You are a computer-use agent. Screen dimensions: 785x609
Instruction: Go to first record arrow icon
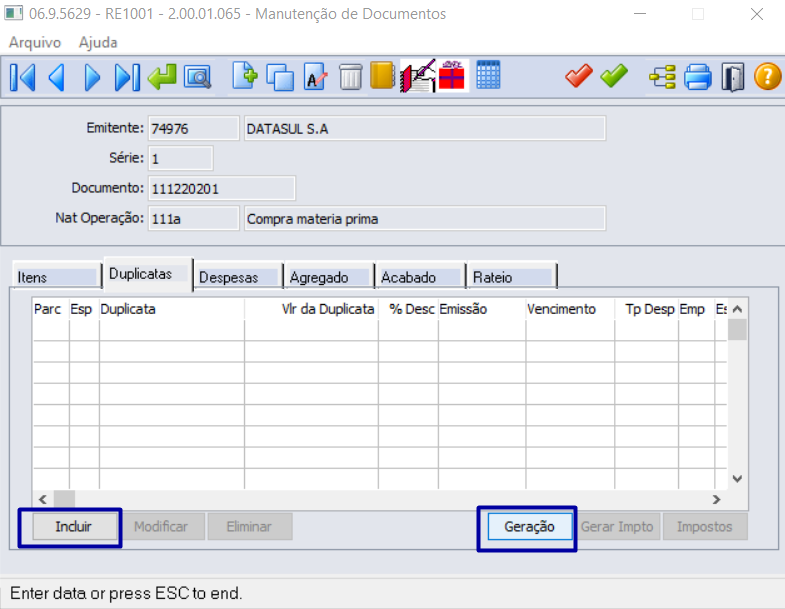(x=22, y=77)
